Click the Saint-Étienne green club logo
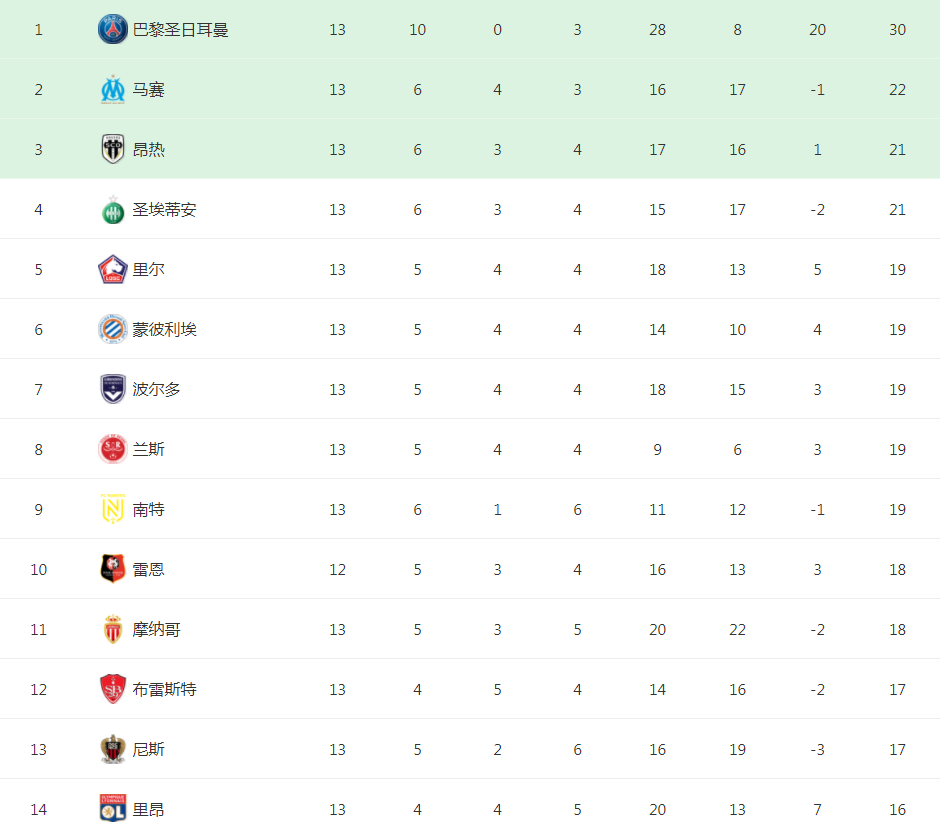The image size is (940, 822). pos(113,210)
